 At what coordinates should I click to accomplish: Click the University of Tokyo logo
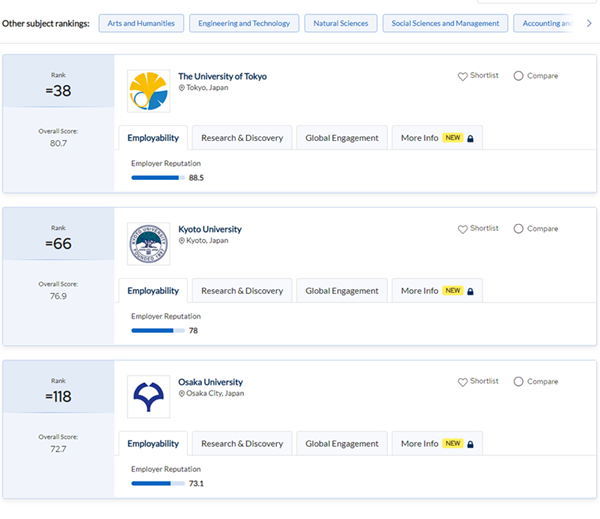[x=148, y=91]
